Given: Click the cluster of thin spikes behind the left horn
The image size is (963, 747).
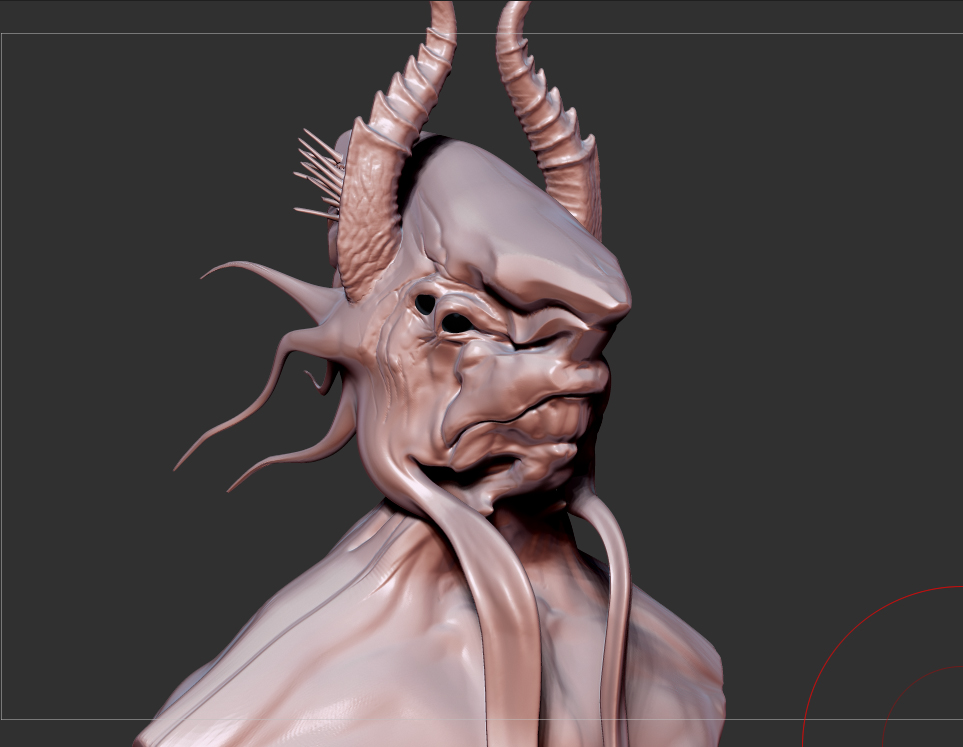Looking at the screenshot, I should click(318, 175).
